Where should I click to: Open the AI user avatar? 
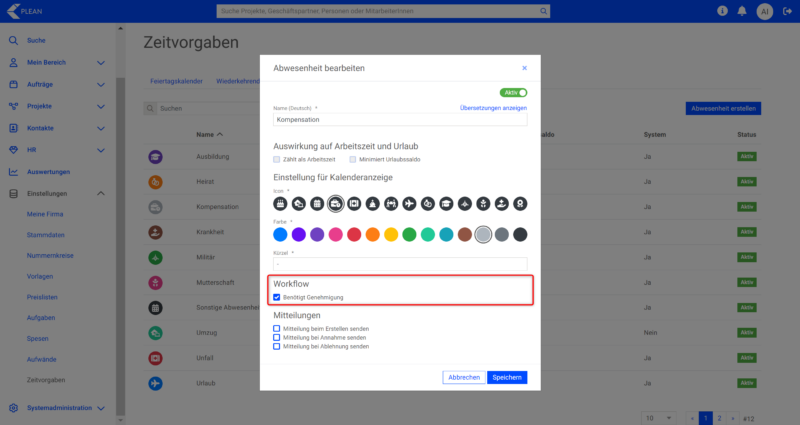coord(764,11)
